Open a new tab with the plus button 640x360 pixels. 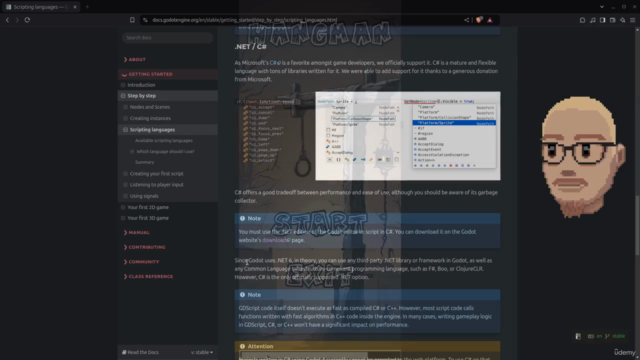pos(87,7)
